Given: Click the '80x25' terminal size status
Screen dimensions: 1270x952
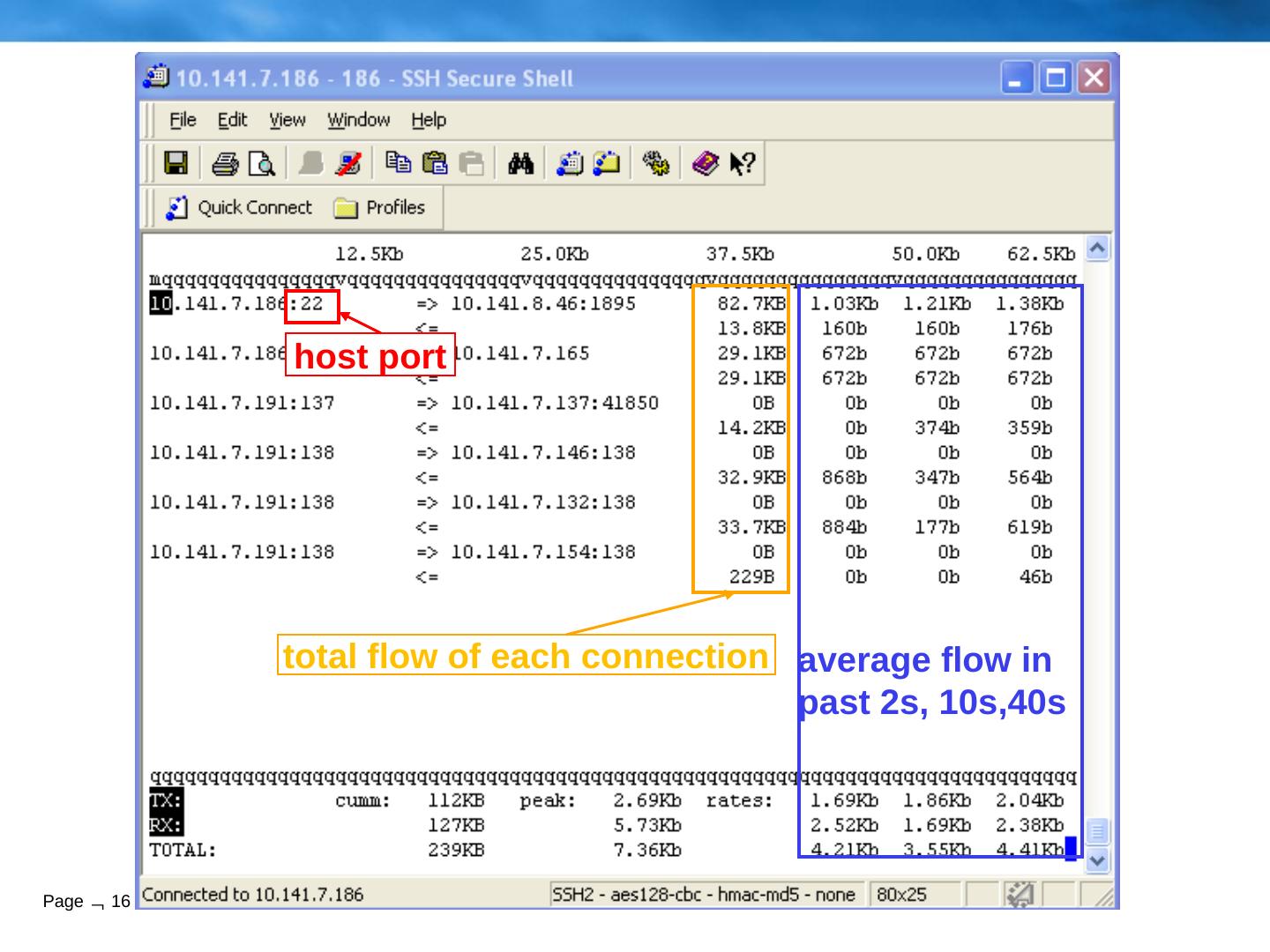Looking at the screenshot, I should (901, 895).
